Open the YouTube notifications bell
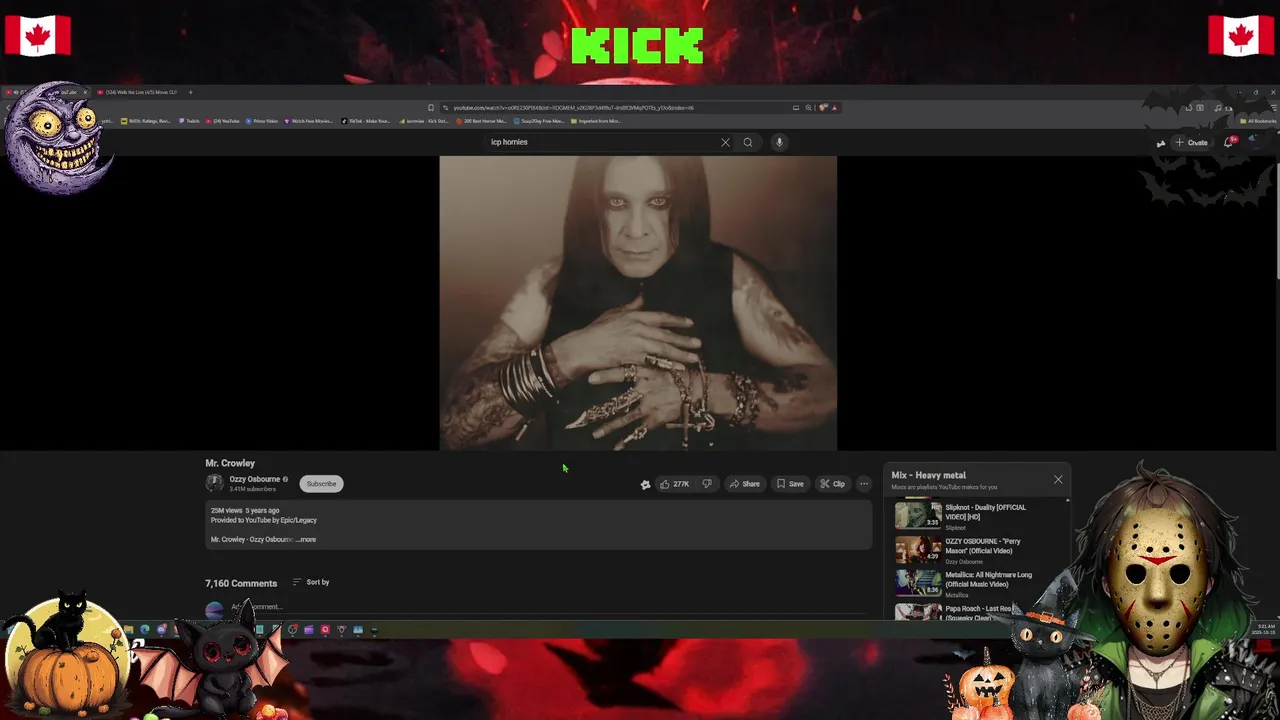This screenshot has width=1280, height=720. [1229, 142]
